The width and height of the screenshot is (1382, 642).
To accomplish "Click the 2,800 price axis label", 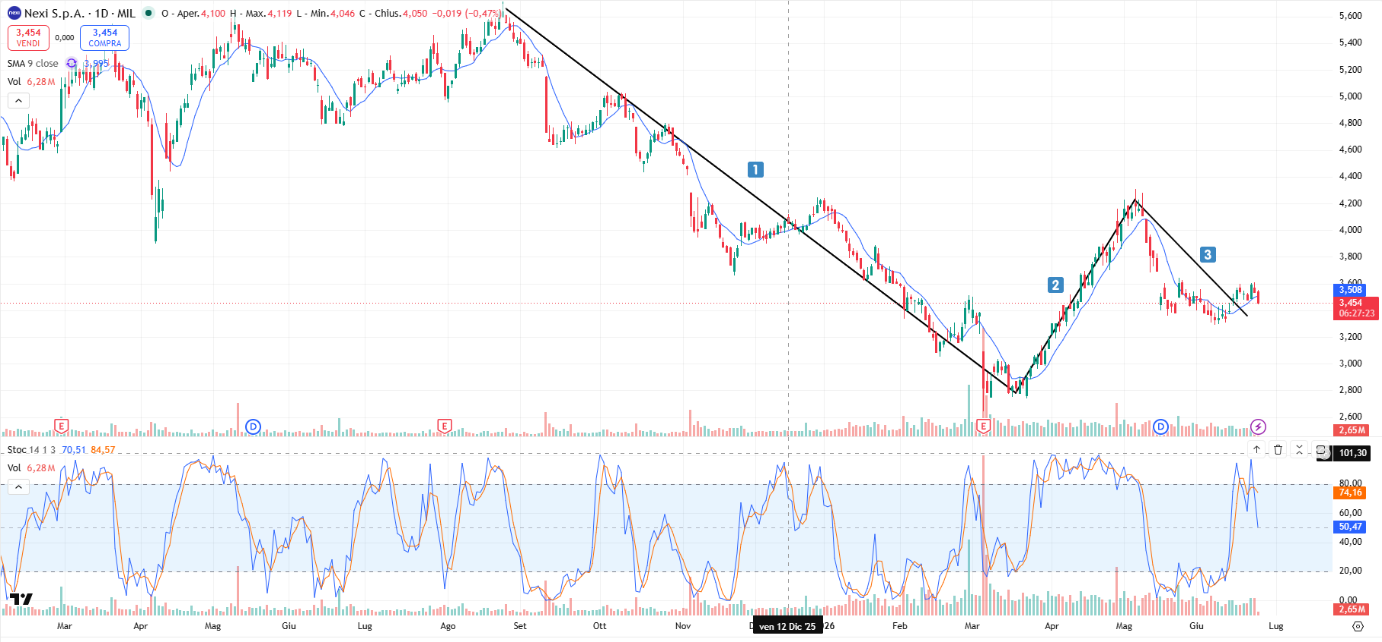I will coord(1350,390).
